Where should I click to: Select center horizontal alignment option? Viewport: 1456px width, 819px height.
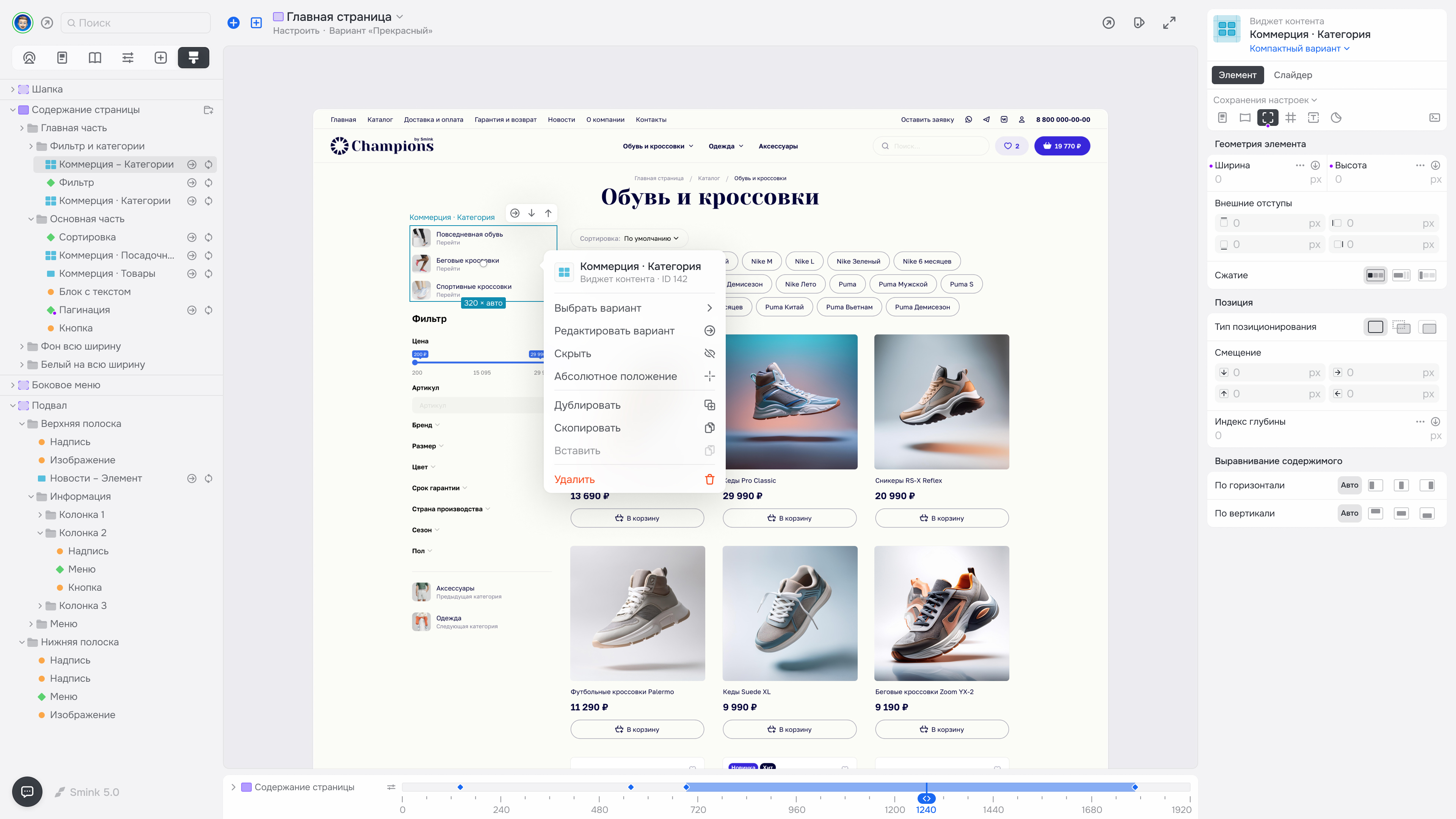1401,485
